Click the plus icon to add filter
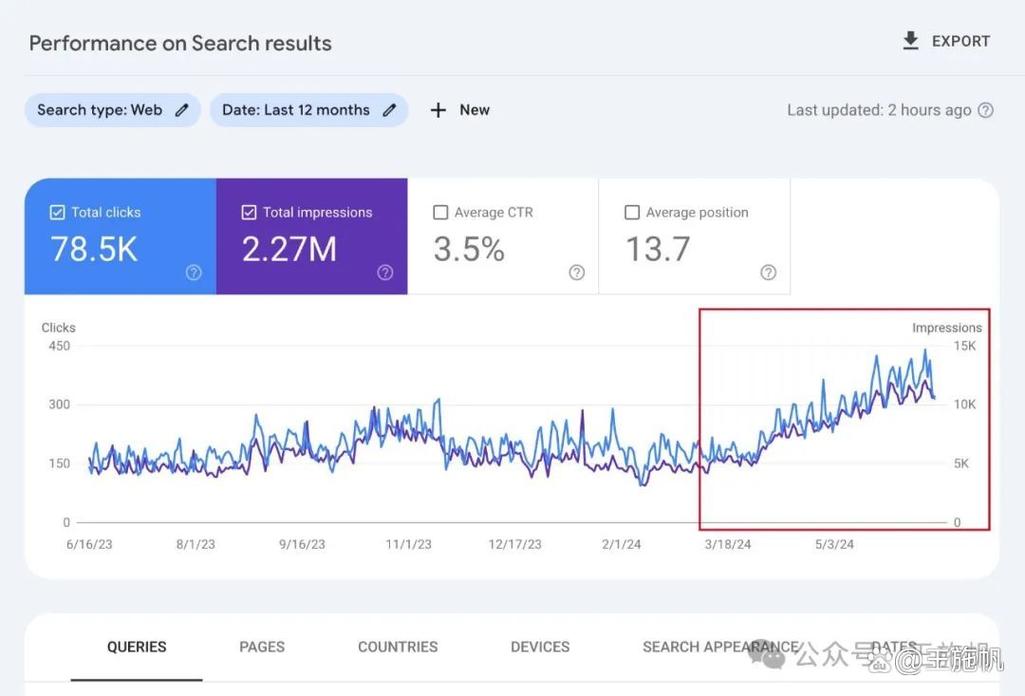 438,110
